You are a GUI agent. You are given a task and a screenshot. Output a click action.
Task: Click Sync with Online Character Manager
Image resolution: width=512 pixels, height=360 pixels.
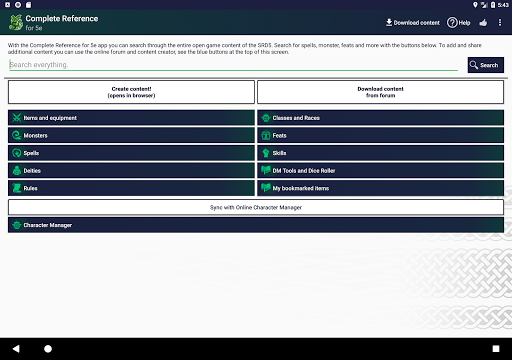tap(256, 207)
